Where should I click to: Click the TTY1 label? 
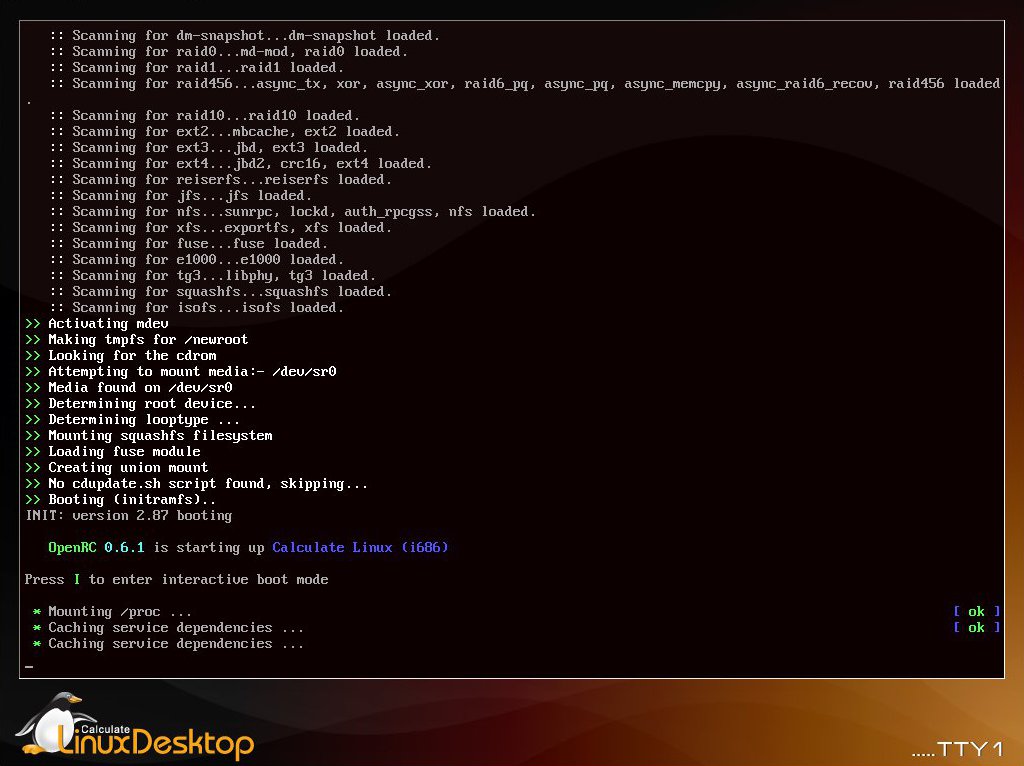(x=969, y=749)
